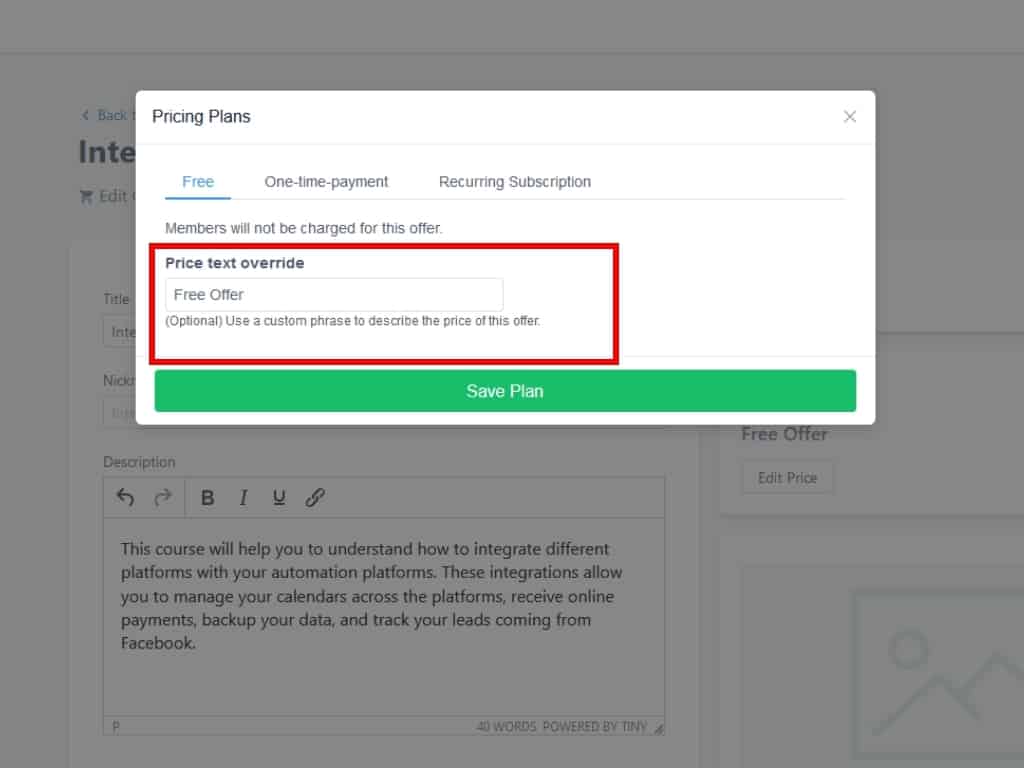The image size is (1024, 768).
Task: Close the Pricing Plans dialog
Action: [x=850, y=117]
